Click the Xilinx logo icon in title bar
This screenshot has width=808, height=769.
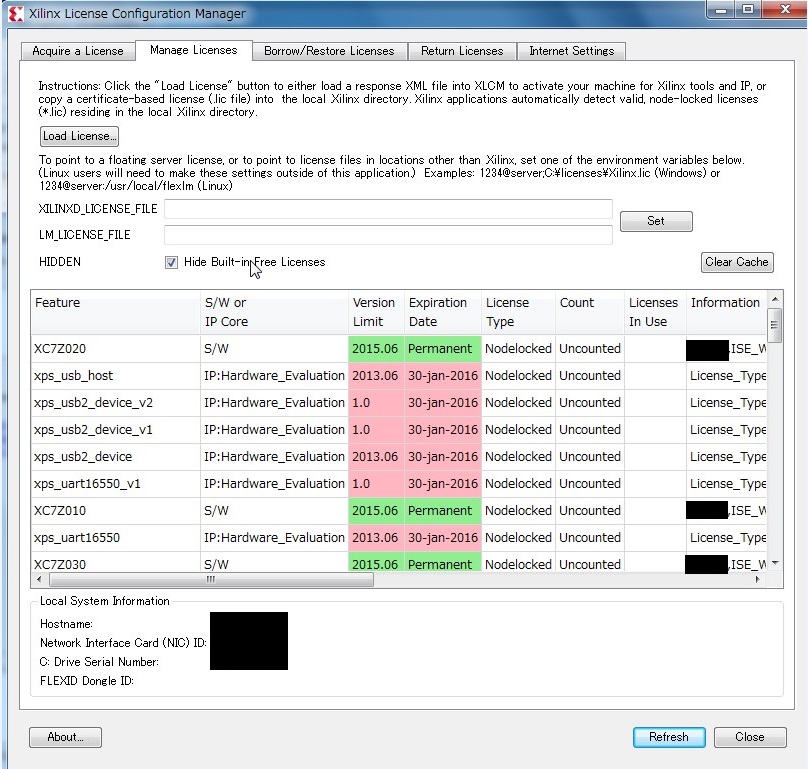[16, 14]
